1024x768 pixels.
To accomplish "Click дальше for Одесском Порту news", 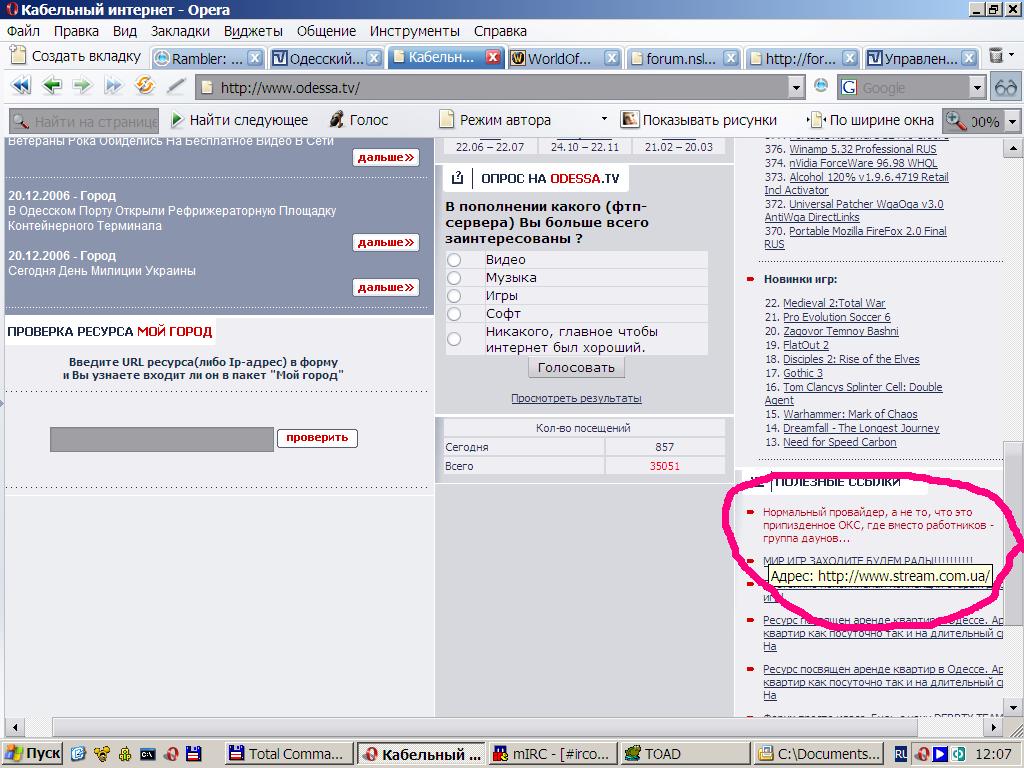I will [x=386, y=242].
